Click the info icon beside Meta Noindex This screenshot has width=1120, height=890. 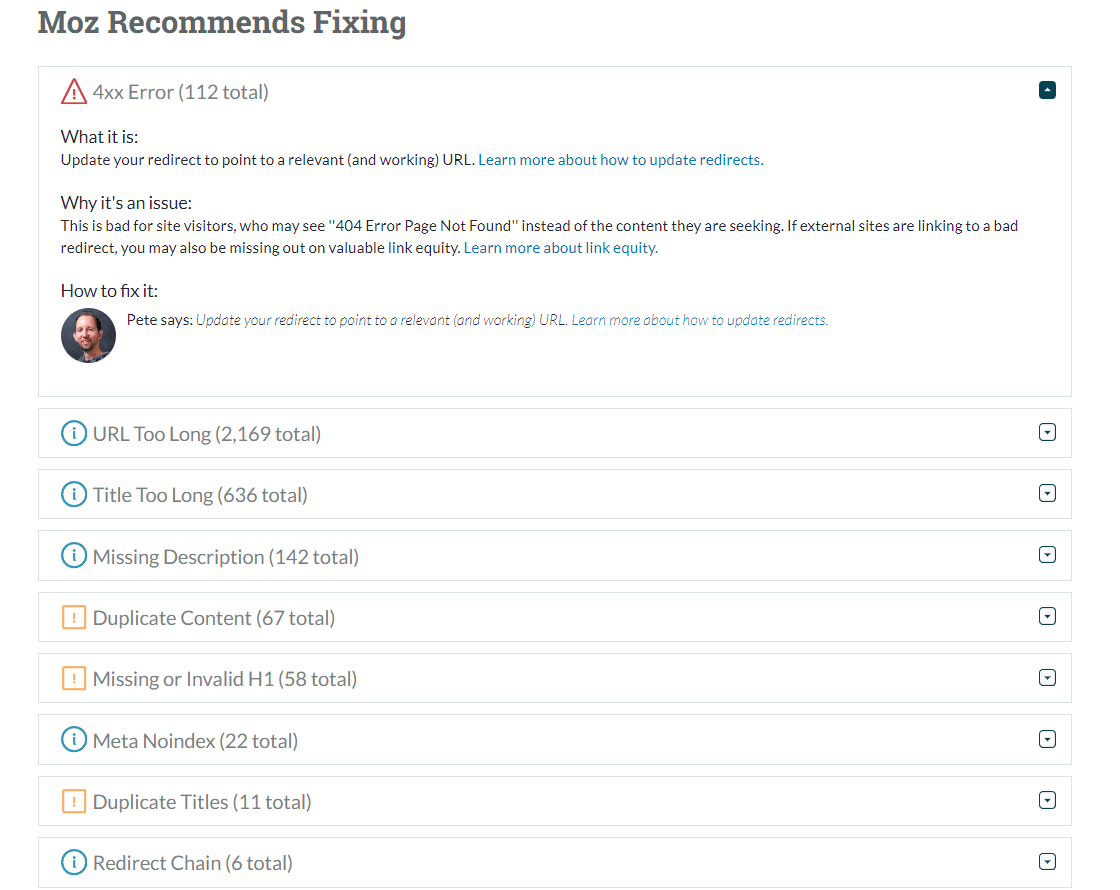(x=74, y=740)
